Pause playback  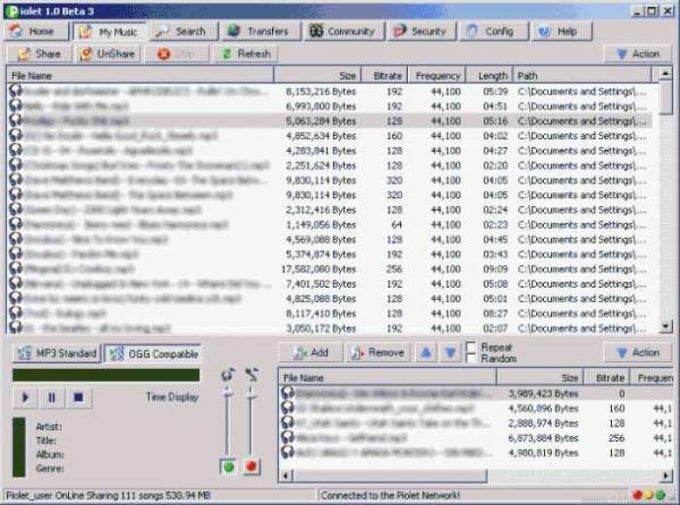click(52, 397)
